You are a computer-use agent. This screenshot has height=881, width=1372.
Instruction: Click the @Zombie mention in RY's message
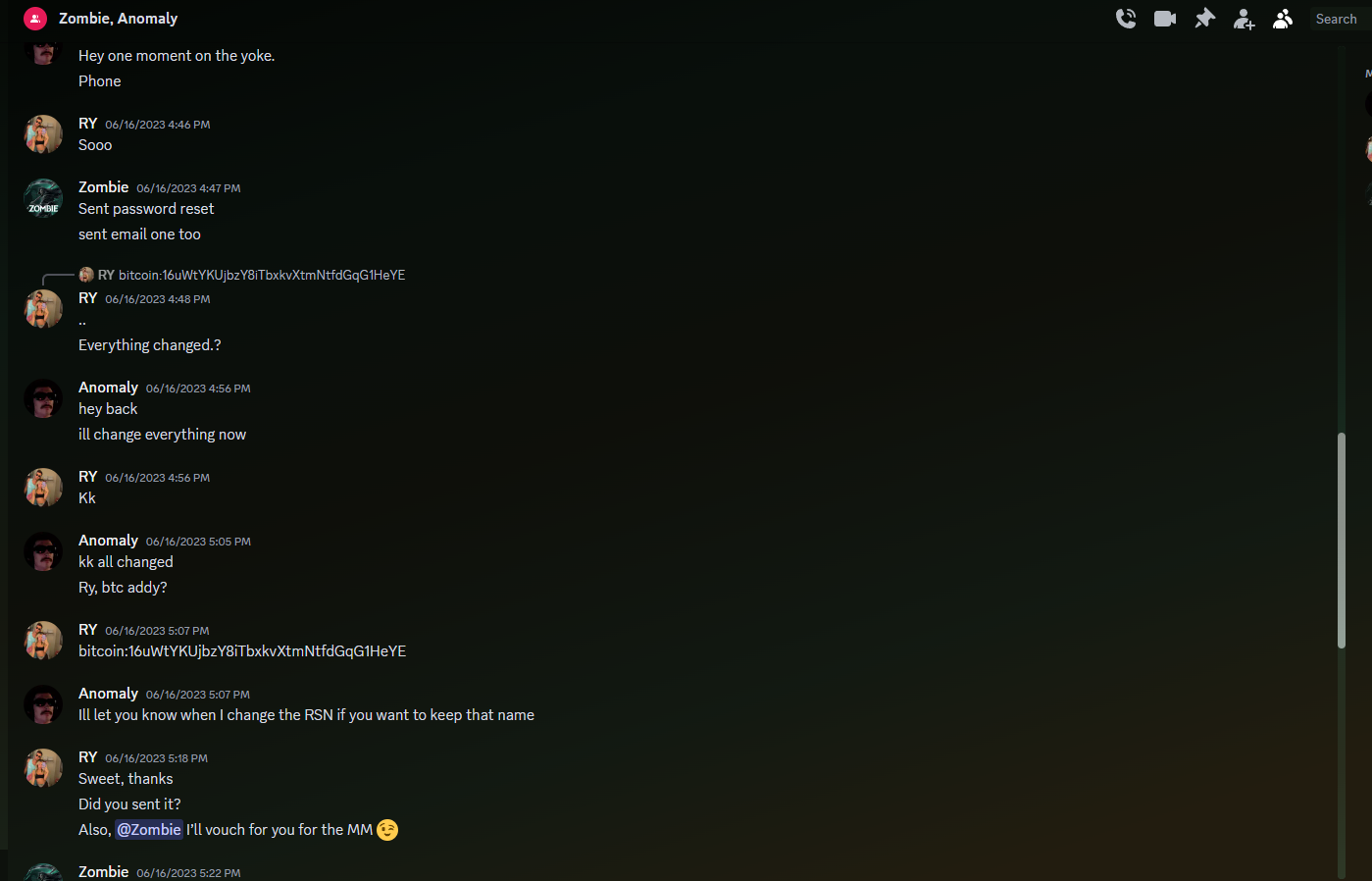pyautogui.click(x=149, y=830)
